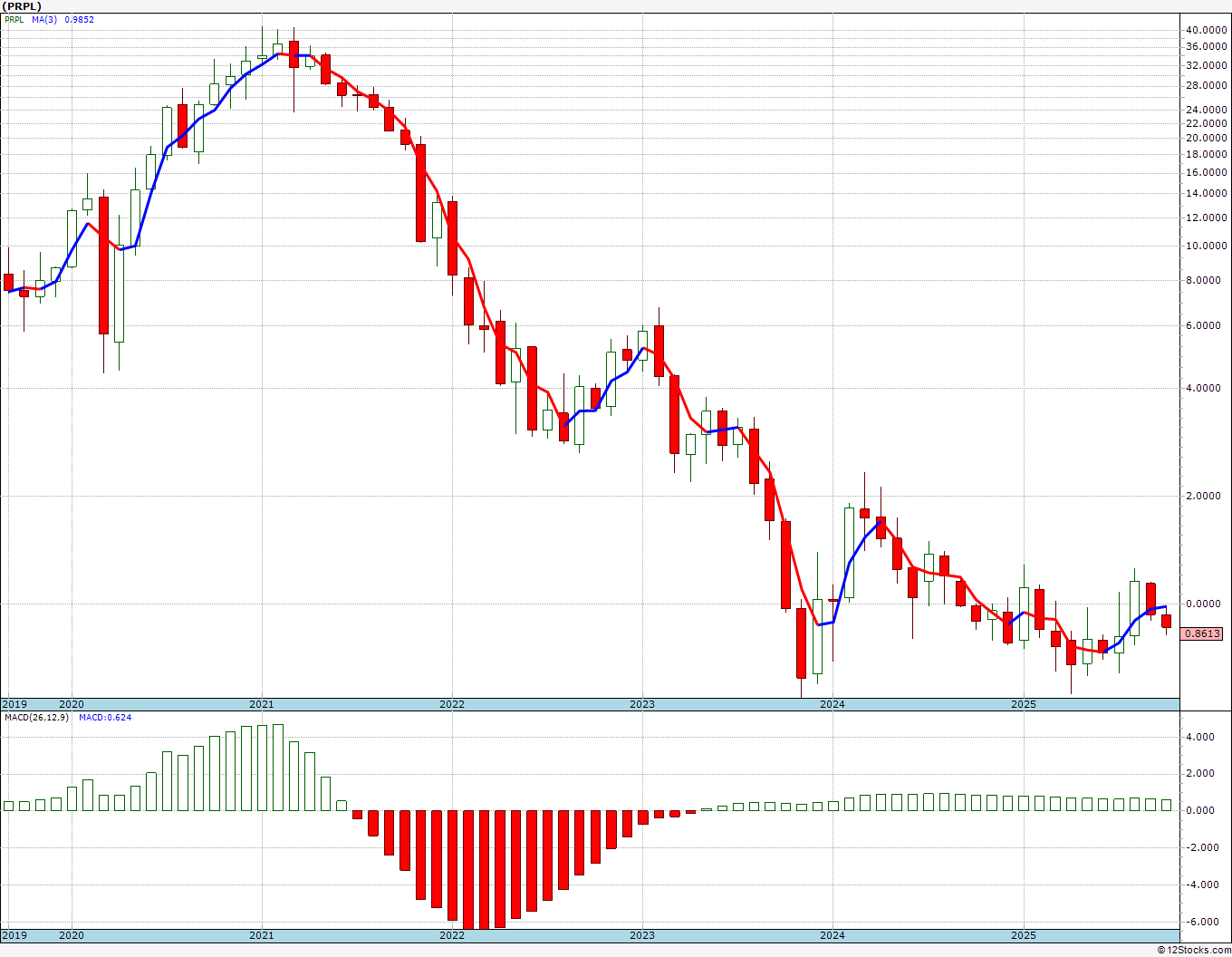1232x957 pixels.
Task: Click the (PRPL) ticker title
Action: pos(22,6)
